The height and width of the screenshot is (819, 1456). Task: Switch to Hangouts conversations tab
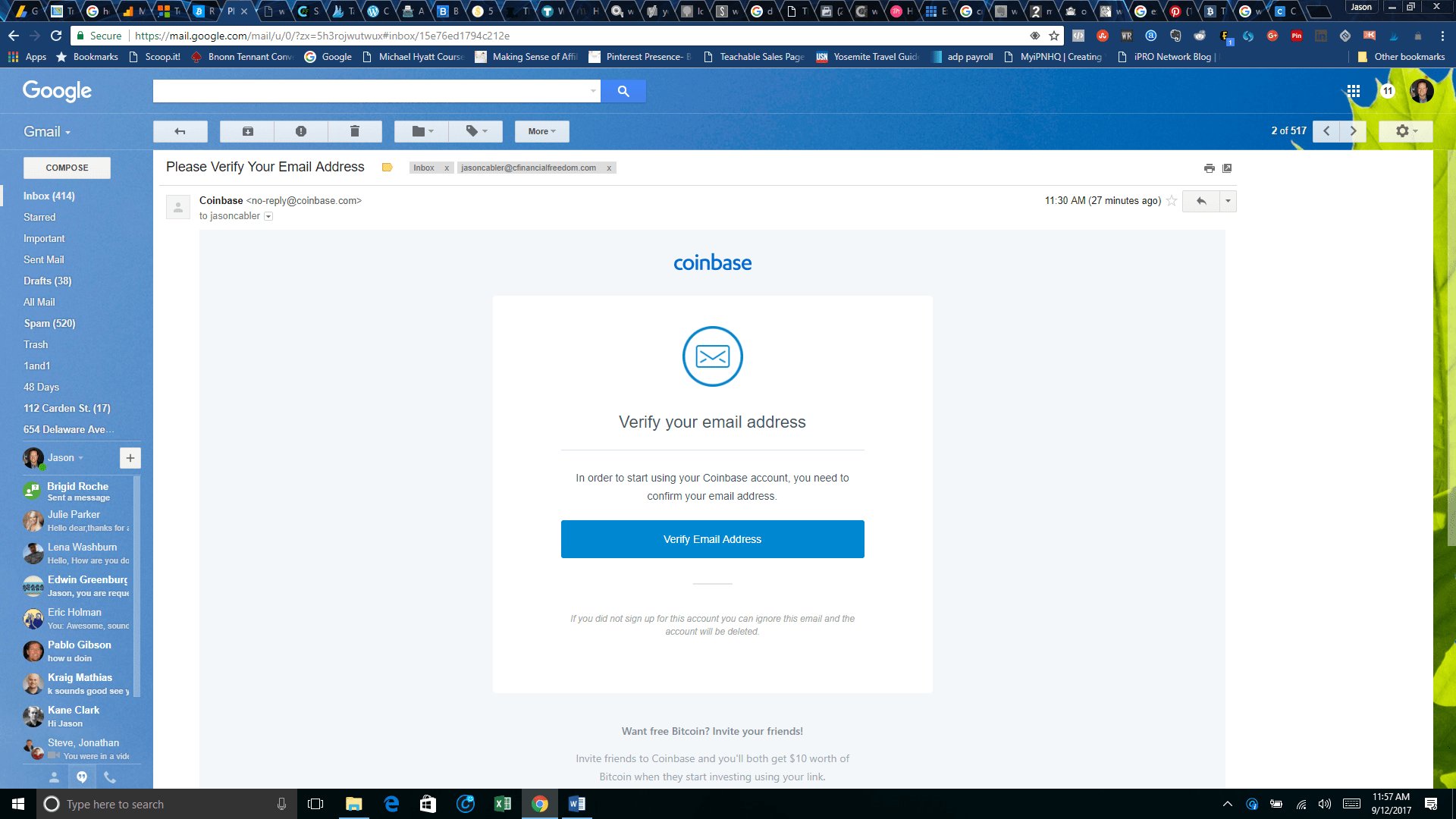pos(82,777)
